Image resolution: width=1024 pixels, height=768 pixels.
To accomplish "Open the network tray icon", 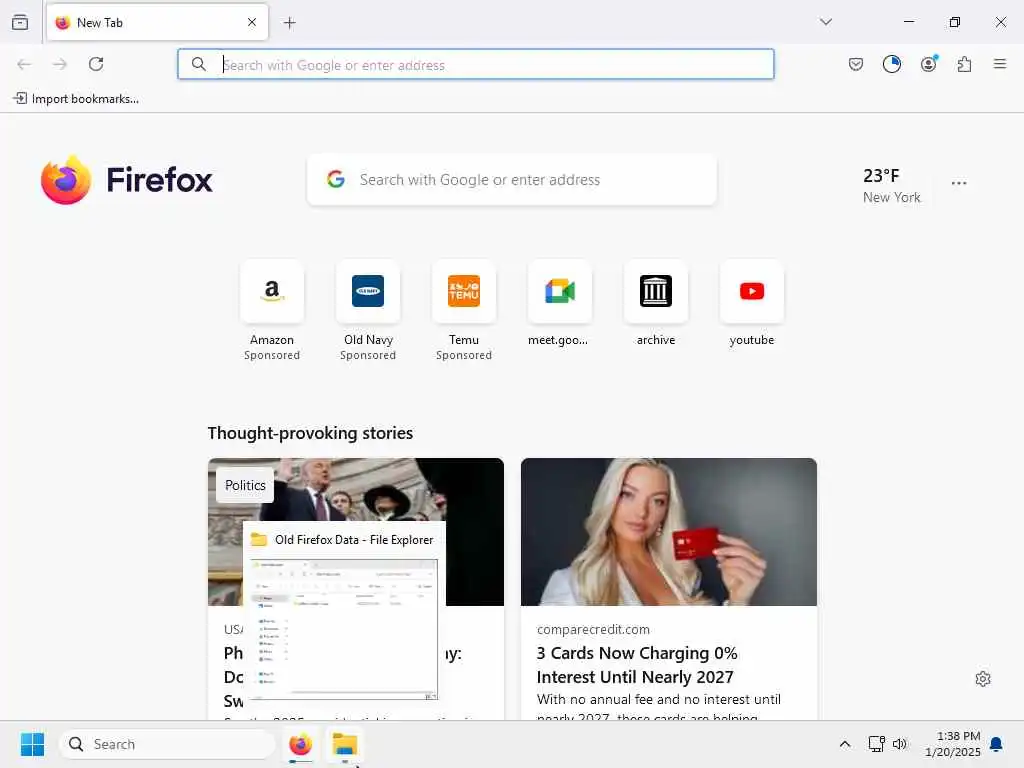I will (x=876, y=744).
